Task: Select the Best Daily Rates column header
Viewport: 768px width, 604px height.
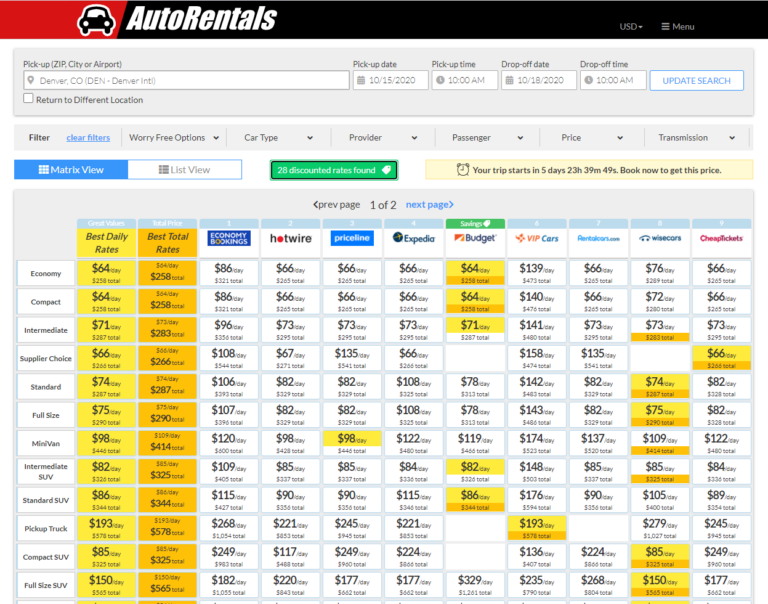Action: click(x=106, y=242)
